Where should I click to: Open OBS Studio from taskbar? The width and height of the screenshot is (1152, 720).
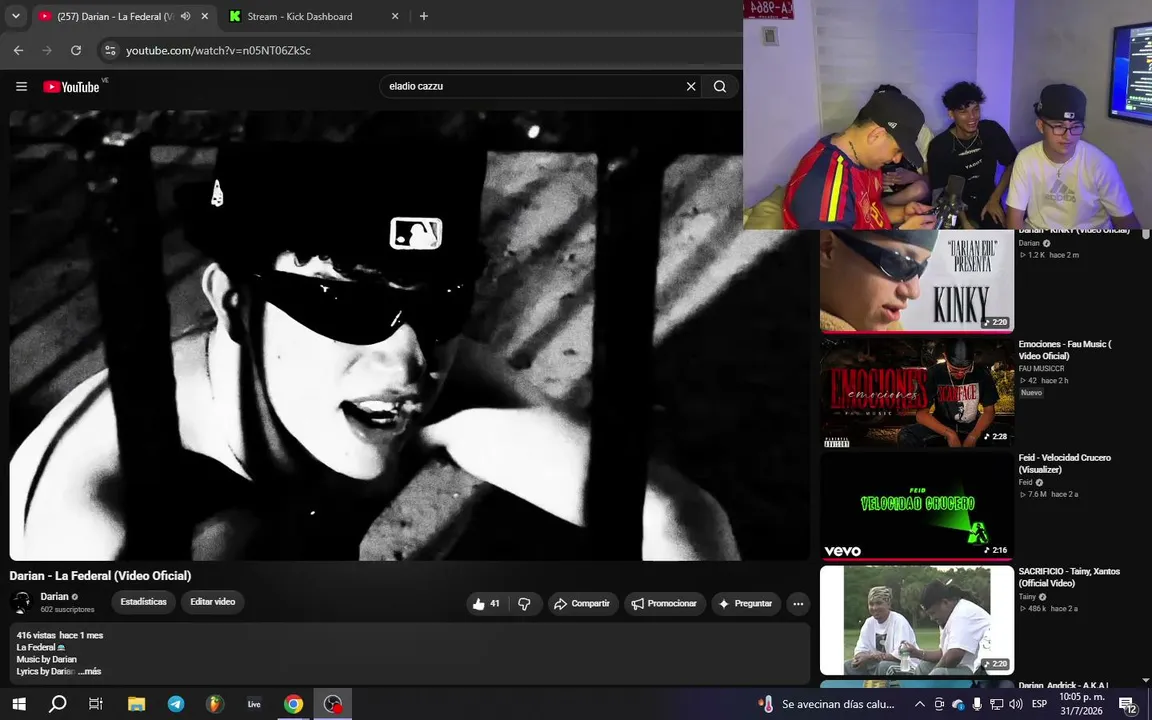333,704
